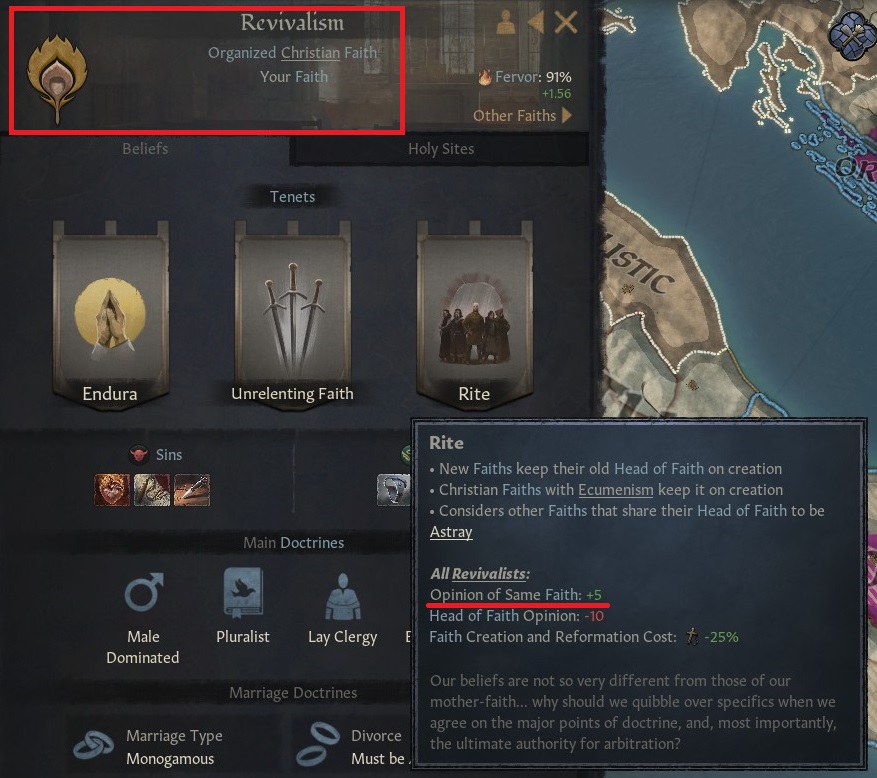Image resolution: width=877 pixels, height=778 pixels.
Task: Open the character portrait icon in header
Action: click(x=506, y=23)
